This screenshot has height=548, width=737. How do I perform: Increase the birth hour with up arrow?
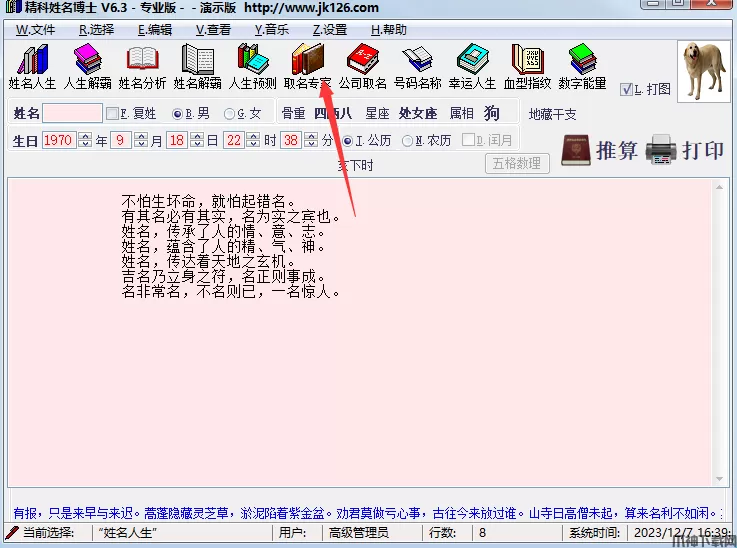point(253,136)
